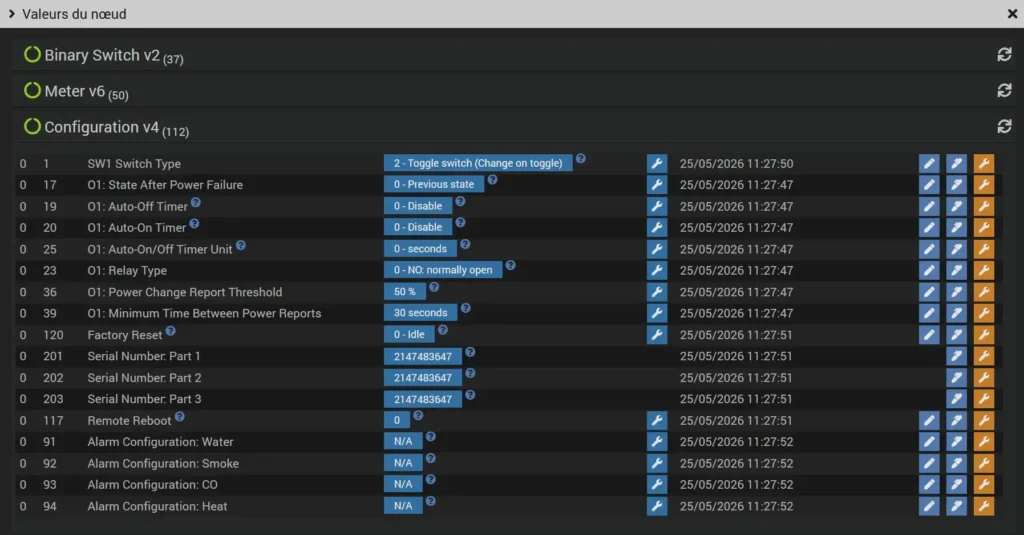Refresh the Configuration v4 section

pyautogui.click(x=1004, y=126)
